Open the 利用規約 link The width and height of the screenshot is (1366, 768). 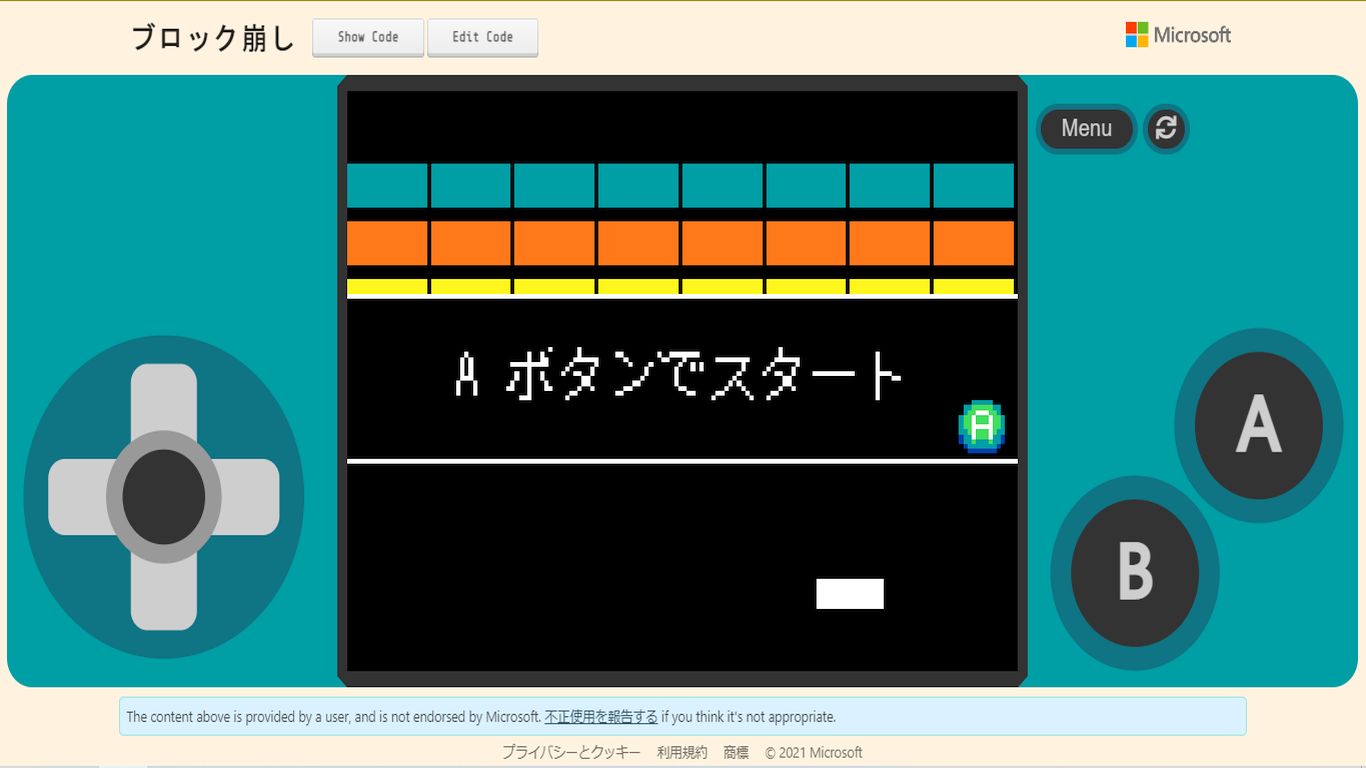tap(682, 753)
